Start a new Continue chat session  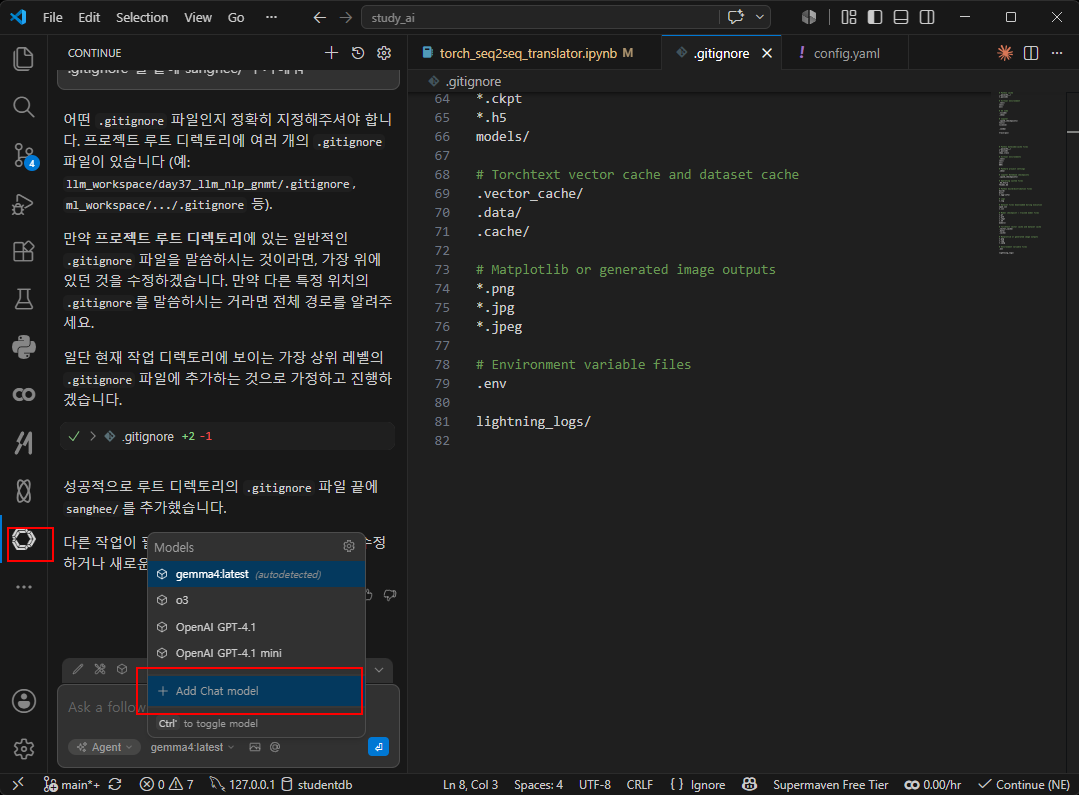click(331, 53)
